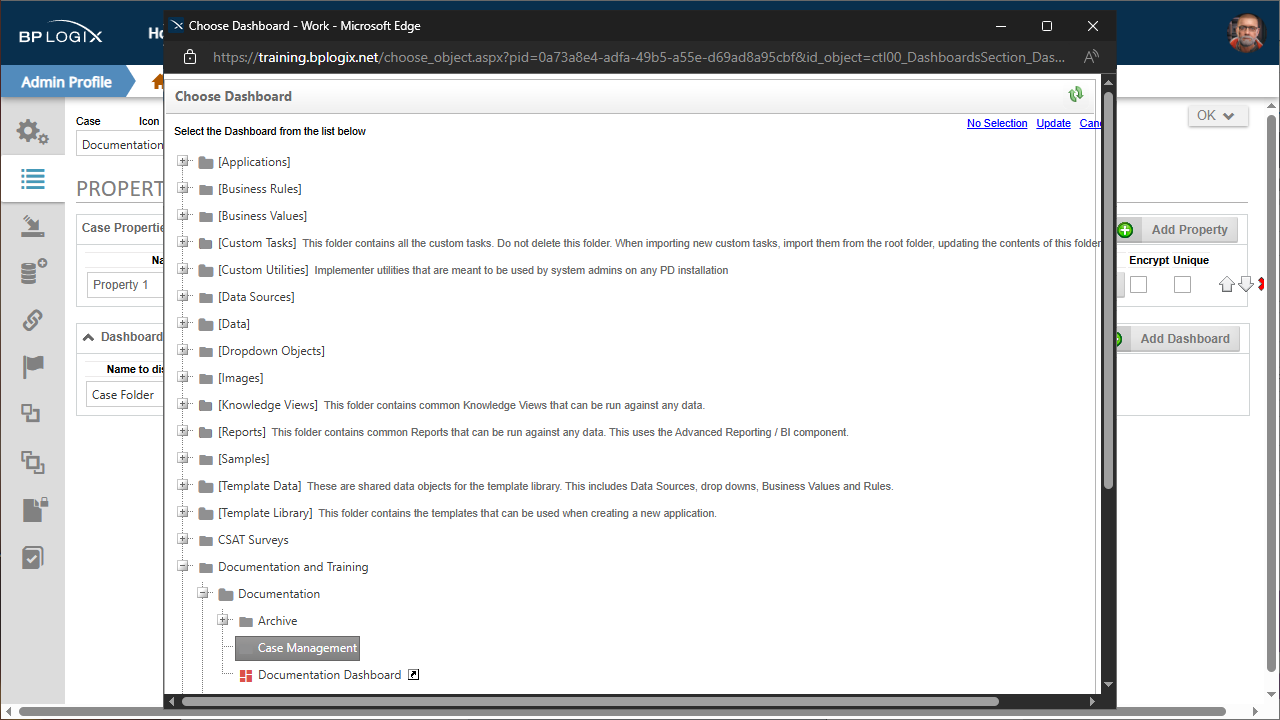Select the [Business Values] folder label
The height and width of the screenshot is (720, 1280).
click(262, 216)
